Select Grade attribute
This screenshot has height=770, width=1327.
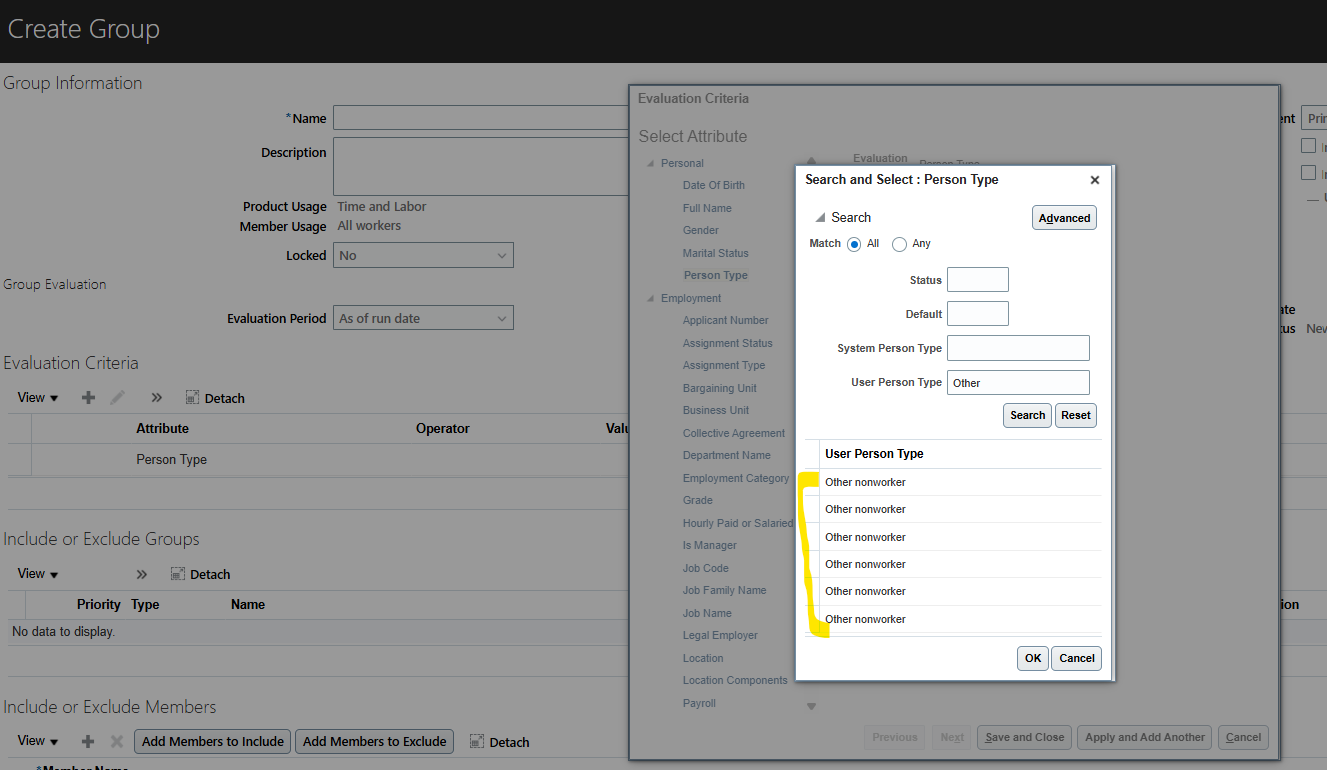click(x=698, y=500)
